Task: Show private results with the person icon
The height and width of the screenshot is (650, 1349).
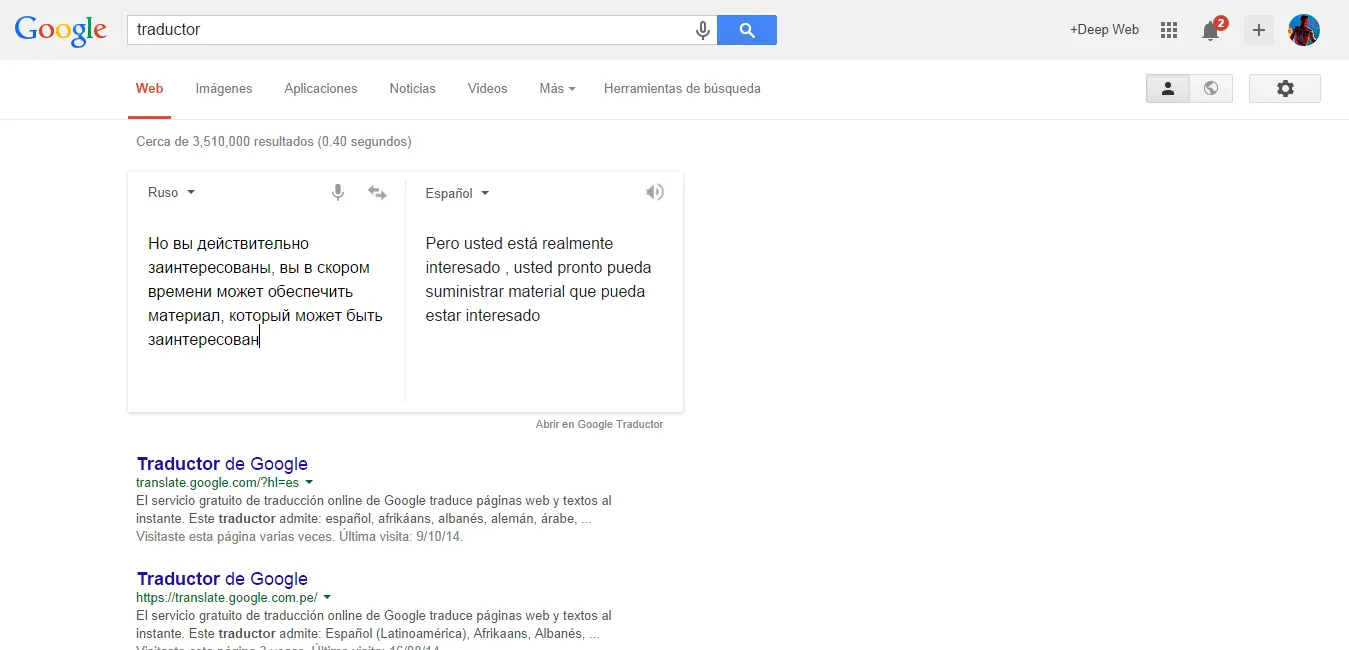Action: (x=1167, y=88)
